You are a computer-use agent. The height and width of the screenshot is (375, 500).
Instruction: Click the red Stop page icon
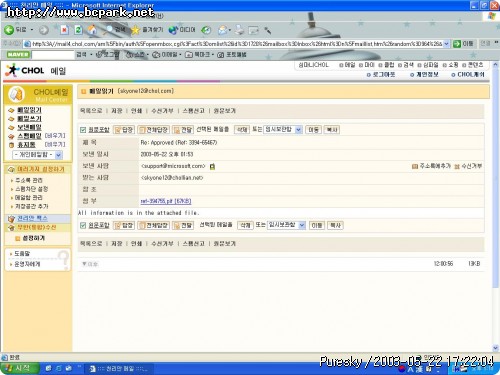point(64,30)
